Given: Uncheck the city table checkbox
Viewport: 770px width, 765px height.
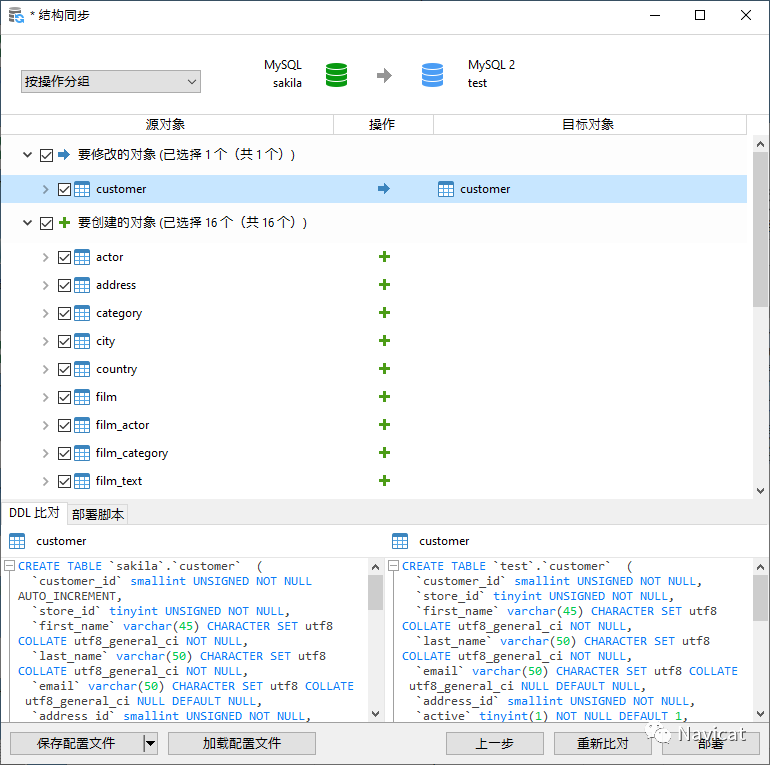Looking at the screenshot, I should [64, 341].
